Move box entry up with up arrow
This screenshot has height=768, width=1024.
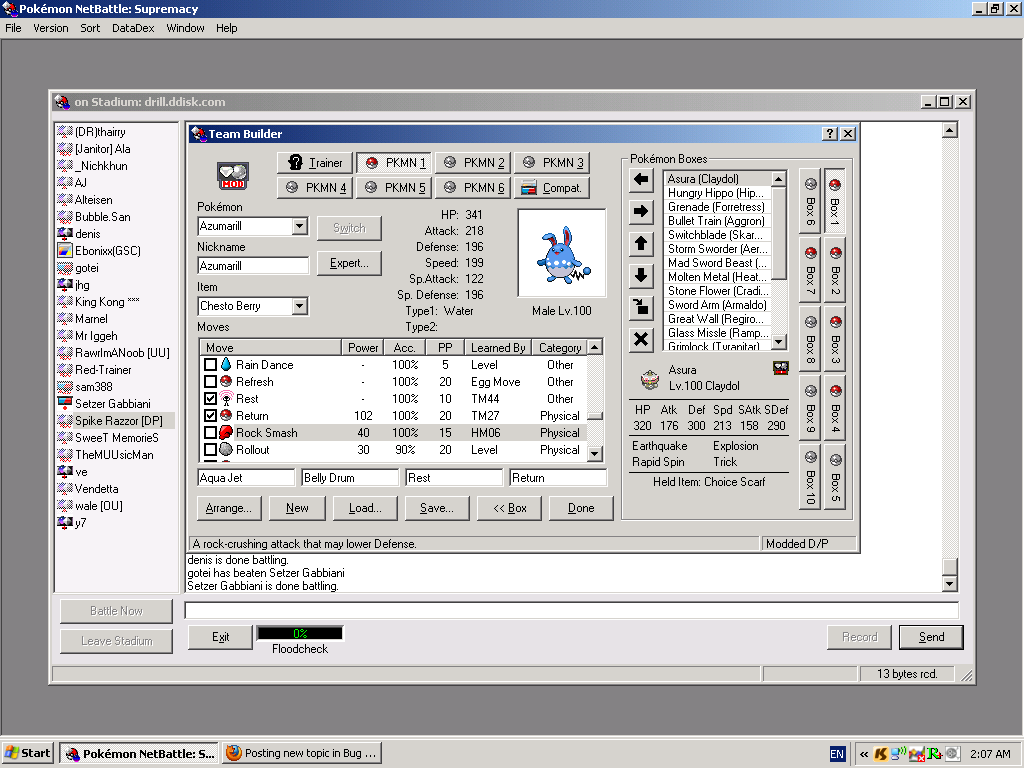[642, 244]
